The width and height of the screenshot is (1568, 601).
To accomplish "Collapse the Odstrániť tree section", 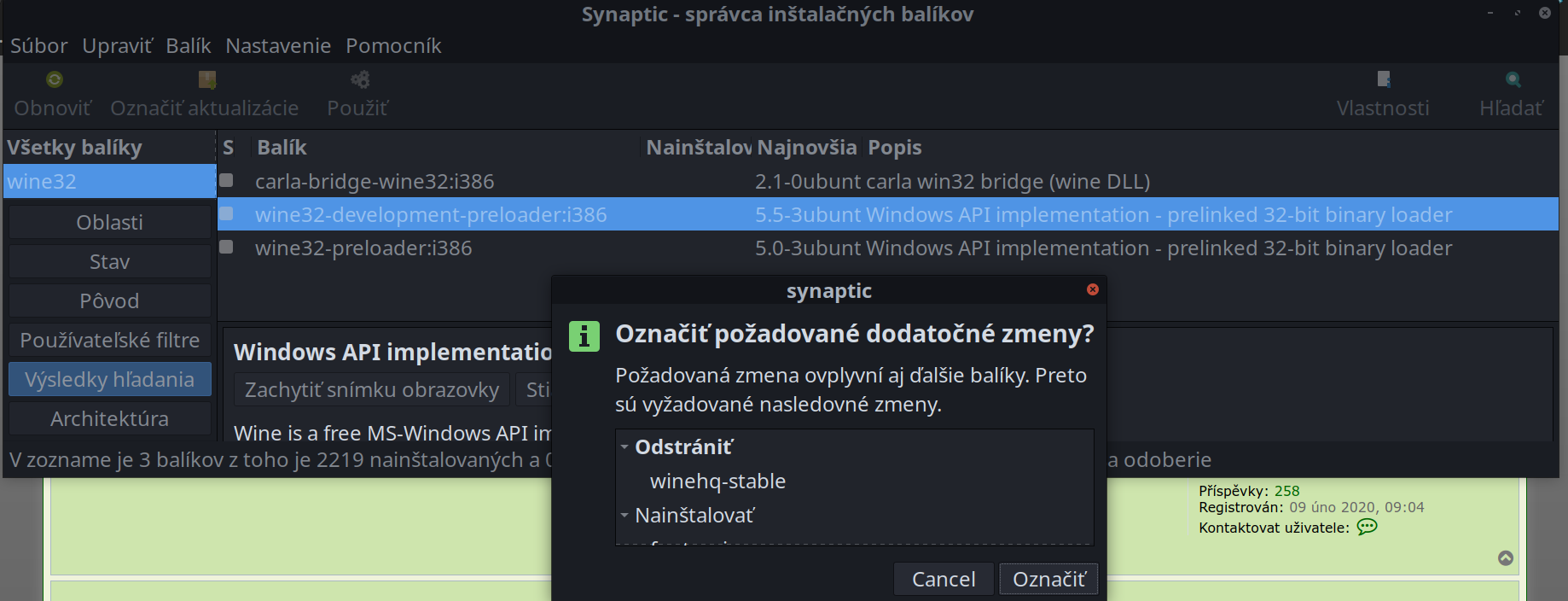I will [624, 447].
